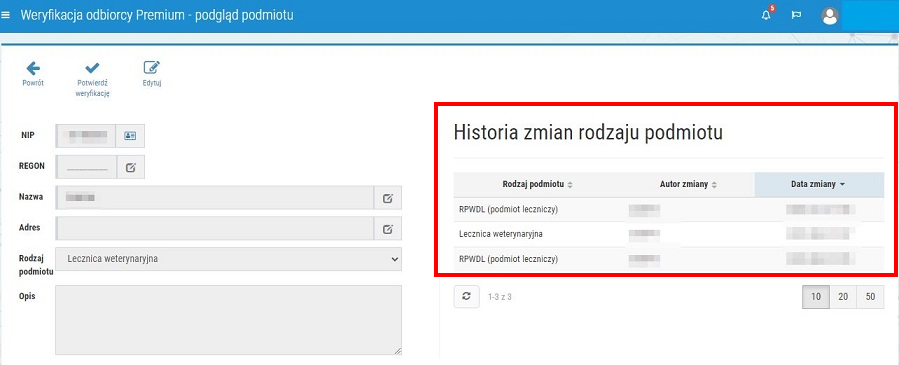Refresh the history table
899x365 pixels.
pyautogui.click(x=467, y=297)
